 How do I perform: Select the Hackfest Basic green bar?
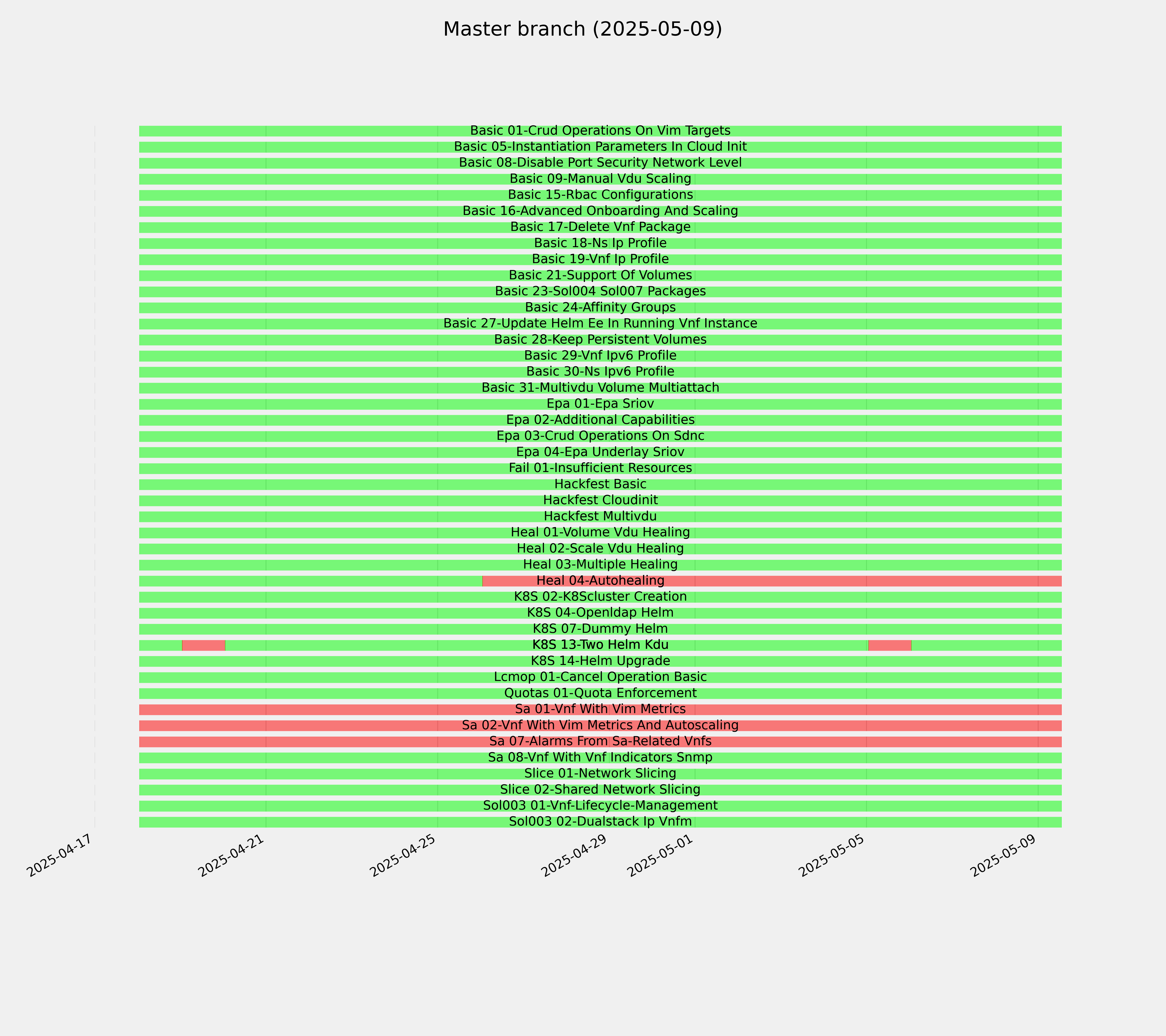pos(600,485)
